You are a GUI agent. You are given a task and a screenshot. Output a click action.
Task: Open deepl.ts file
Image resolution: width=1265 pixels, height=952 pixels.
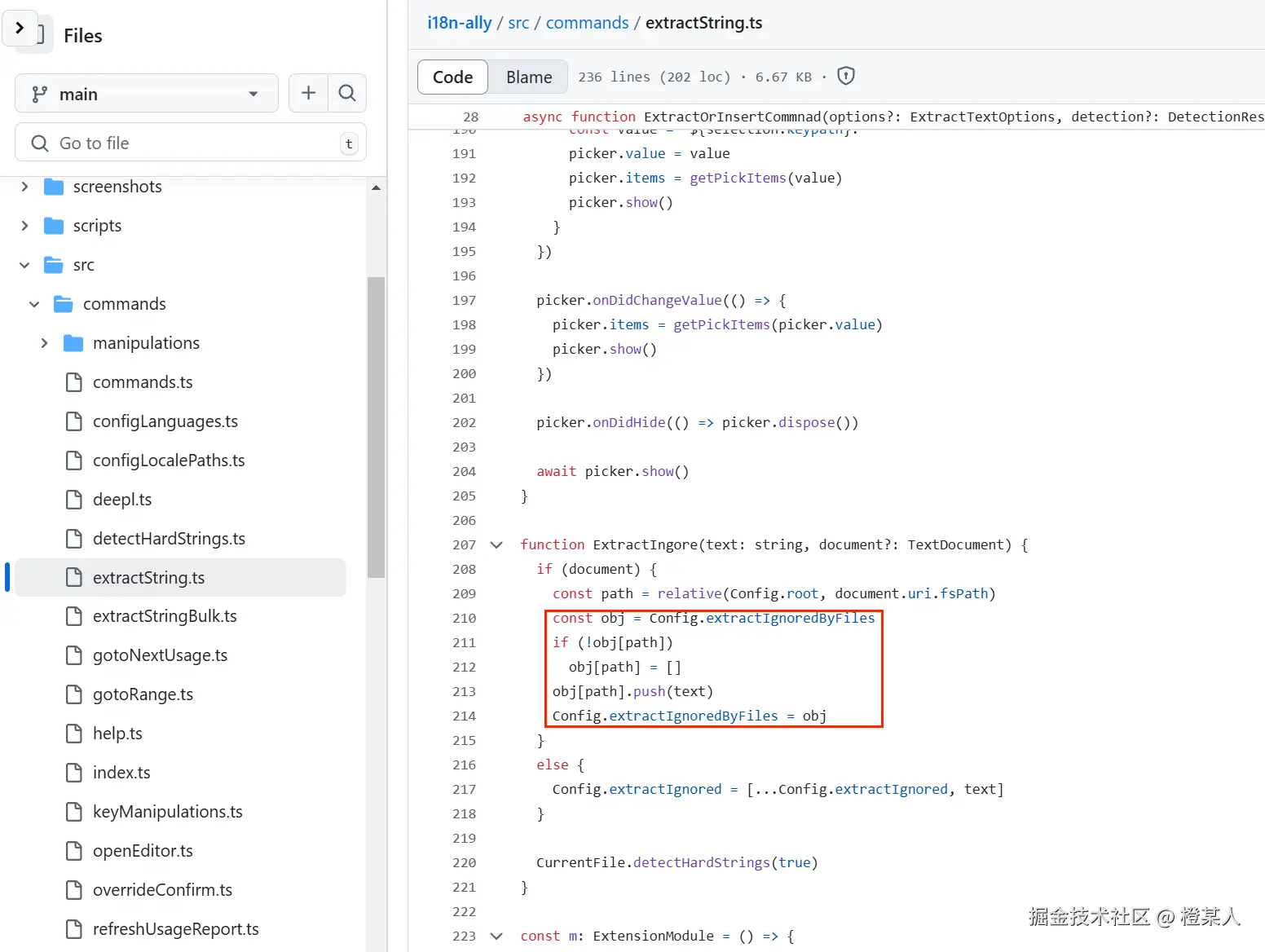click(x=122, y=500)
